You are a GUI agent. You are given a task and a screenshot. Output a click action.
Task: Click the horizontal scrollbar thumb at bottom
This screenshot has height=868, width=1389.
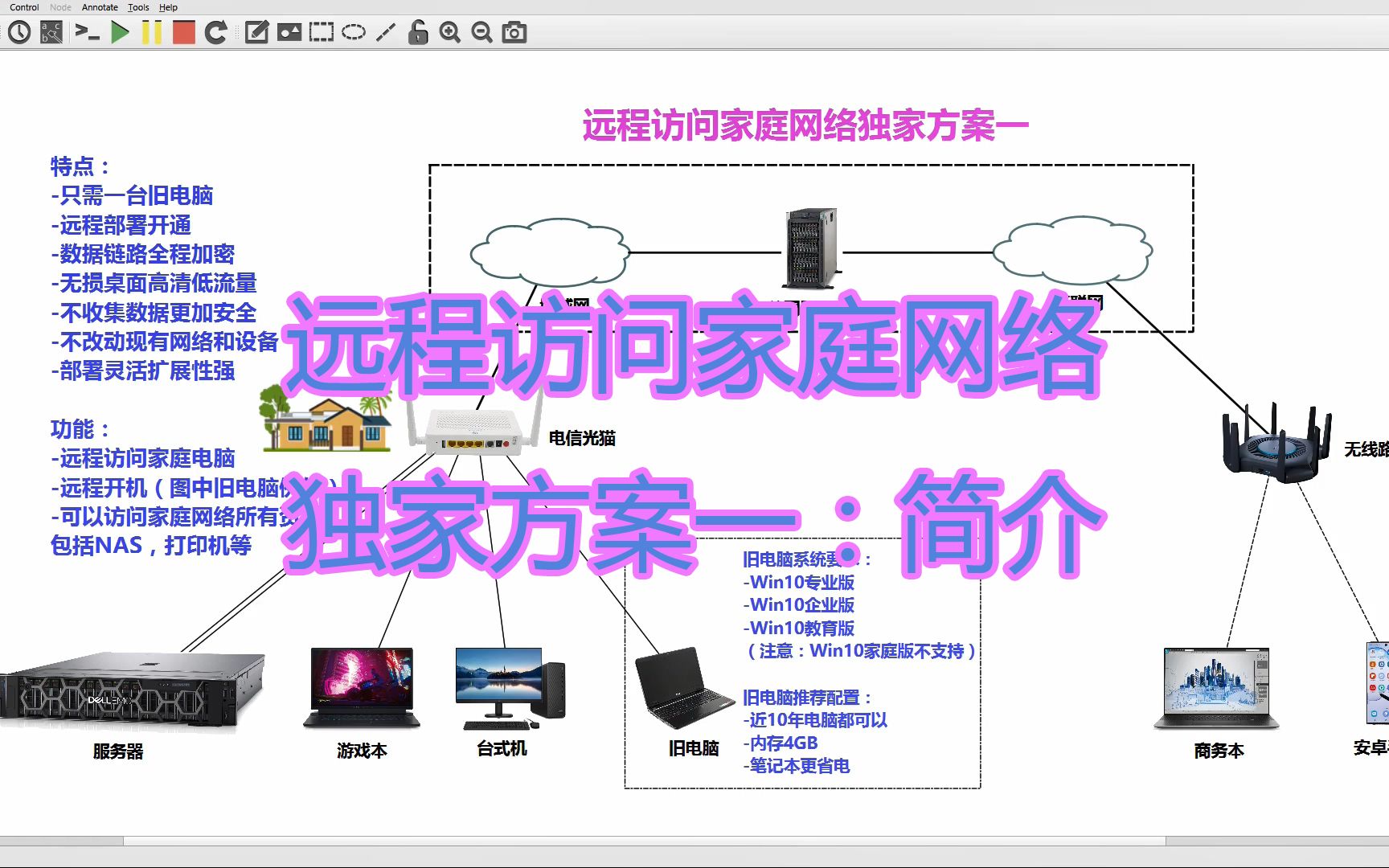point(644,841)
